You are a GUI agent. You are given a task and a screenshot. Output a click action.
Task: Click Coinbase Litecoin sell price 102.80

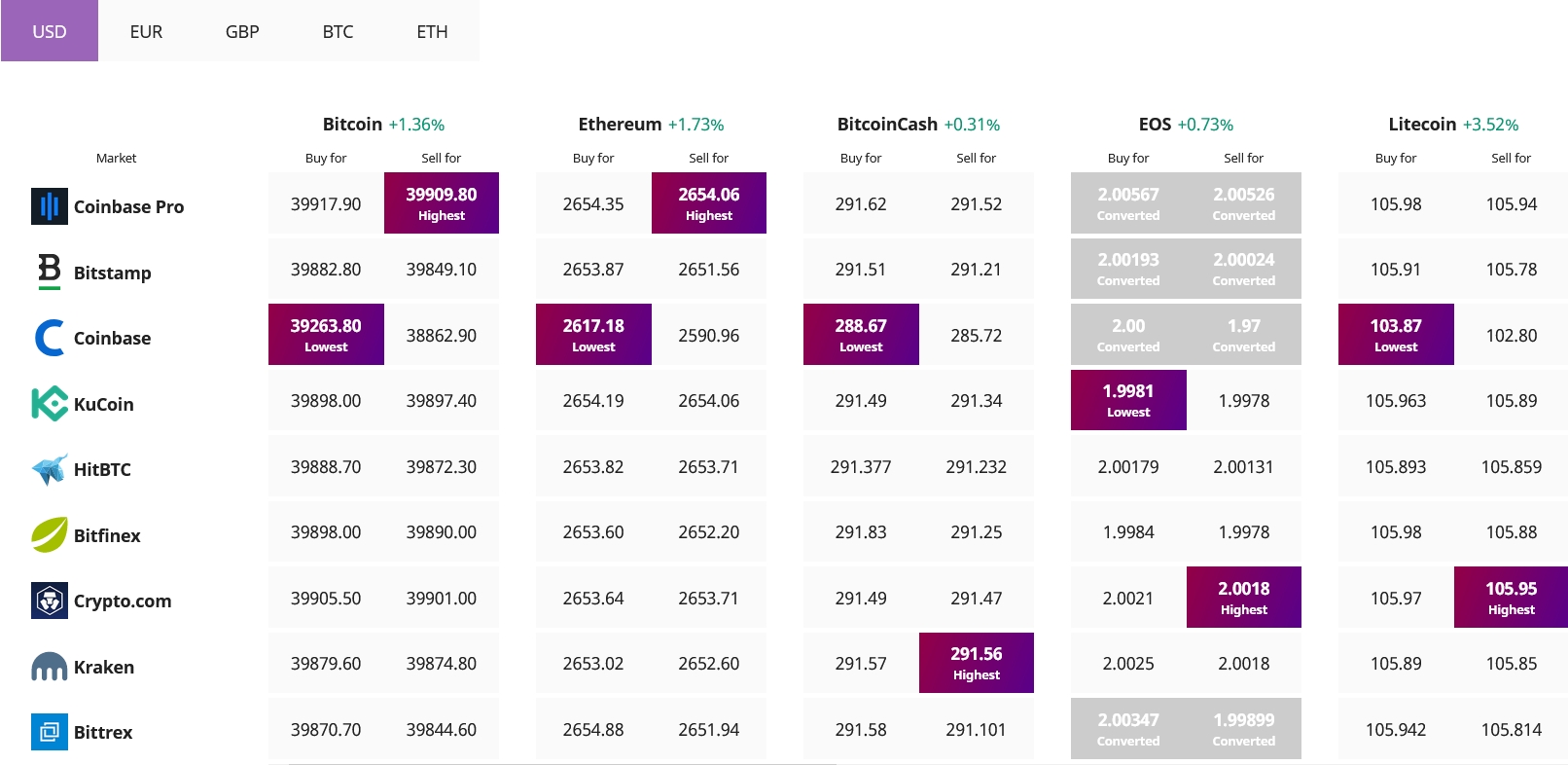coord(1512,336)
